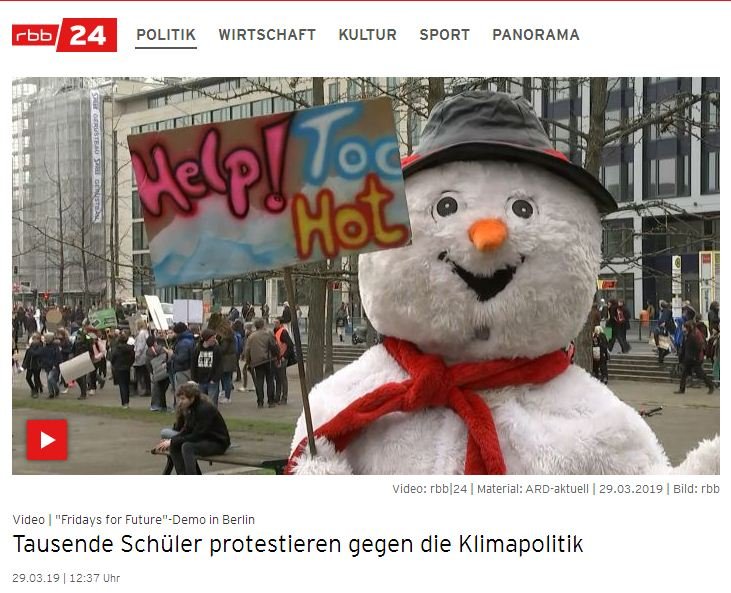Click the rbb24 logo

(x=64, y=35)
